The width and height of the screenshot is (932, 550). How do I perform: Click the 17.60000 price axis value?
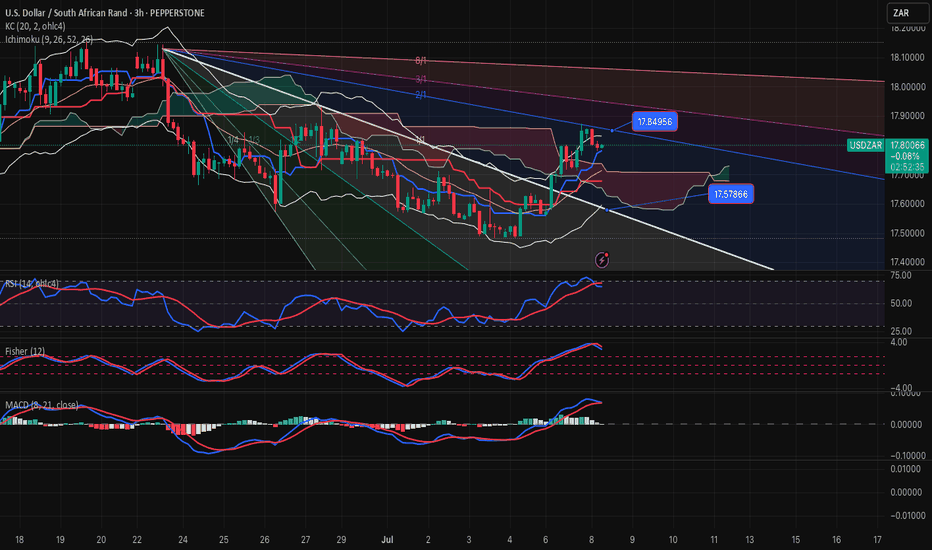[x=908, y=204]
